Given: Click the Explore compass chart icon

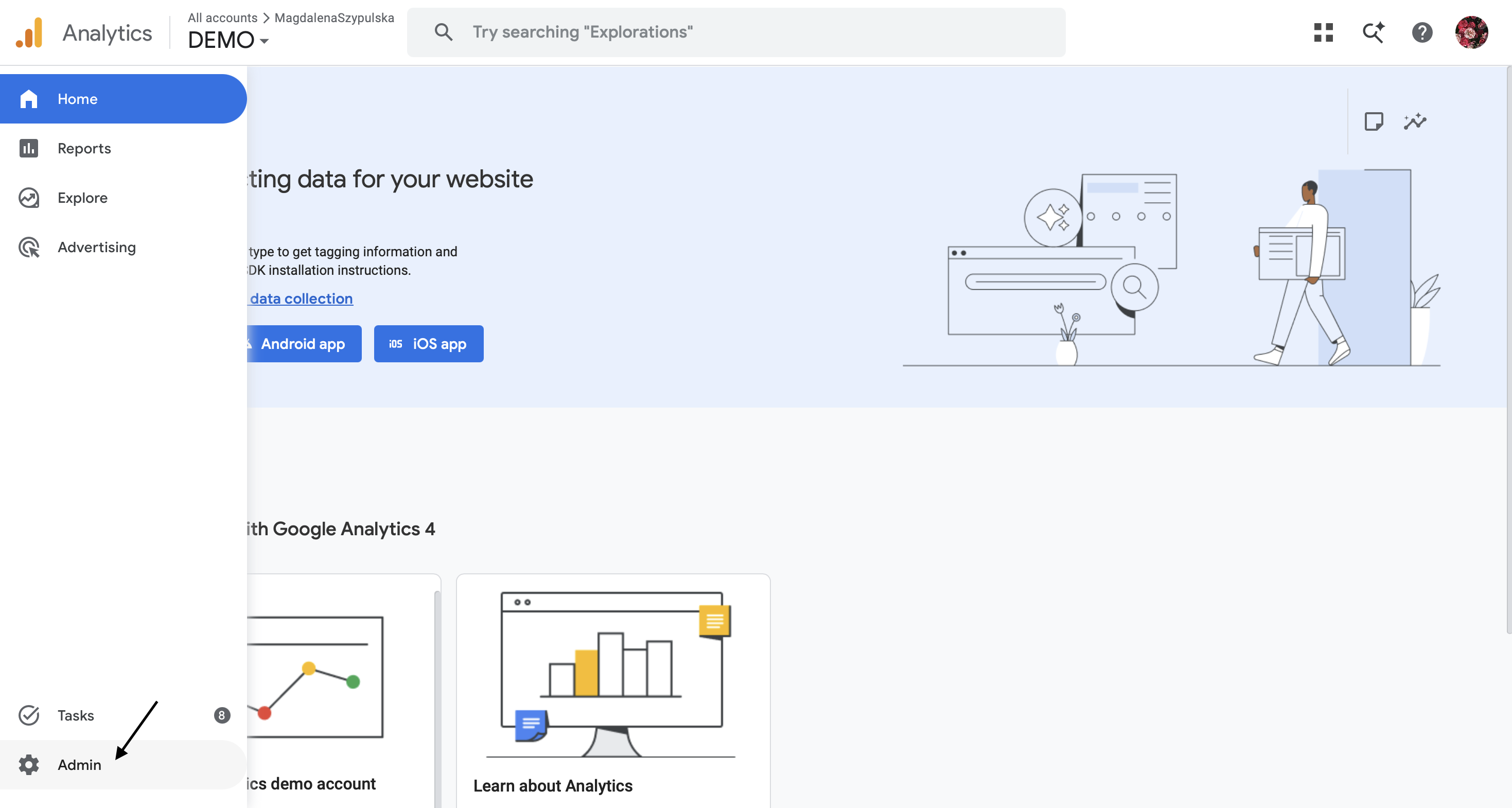Looking at the screenshot, I should coord(29,198).
